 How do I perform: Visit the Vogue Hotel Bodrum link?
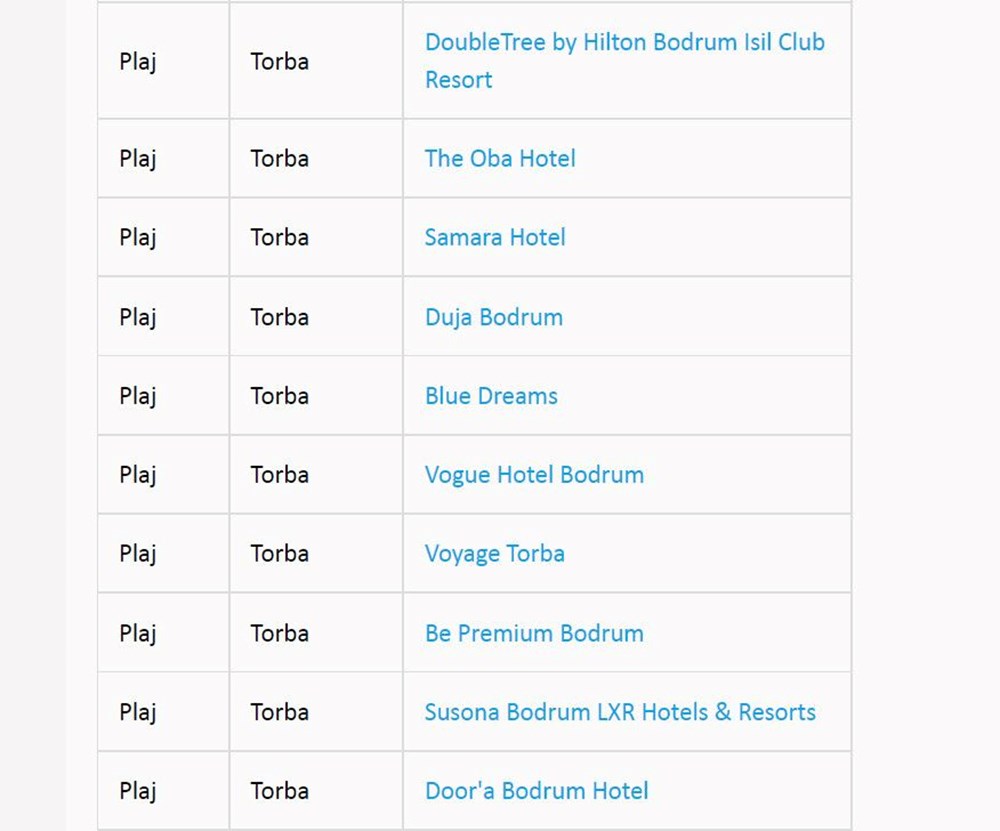pos(534,475)
